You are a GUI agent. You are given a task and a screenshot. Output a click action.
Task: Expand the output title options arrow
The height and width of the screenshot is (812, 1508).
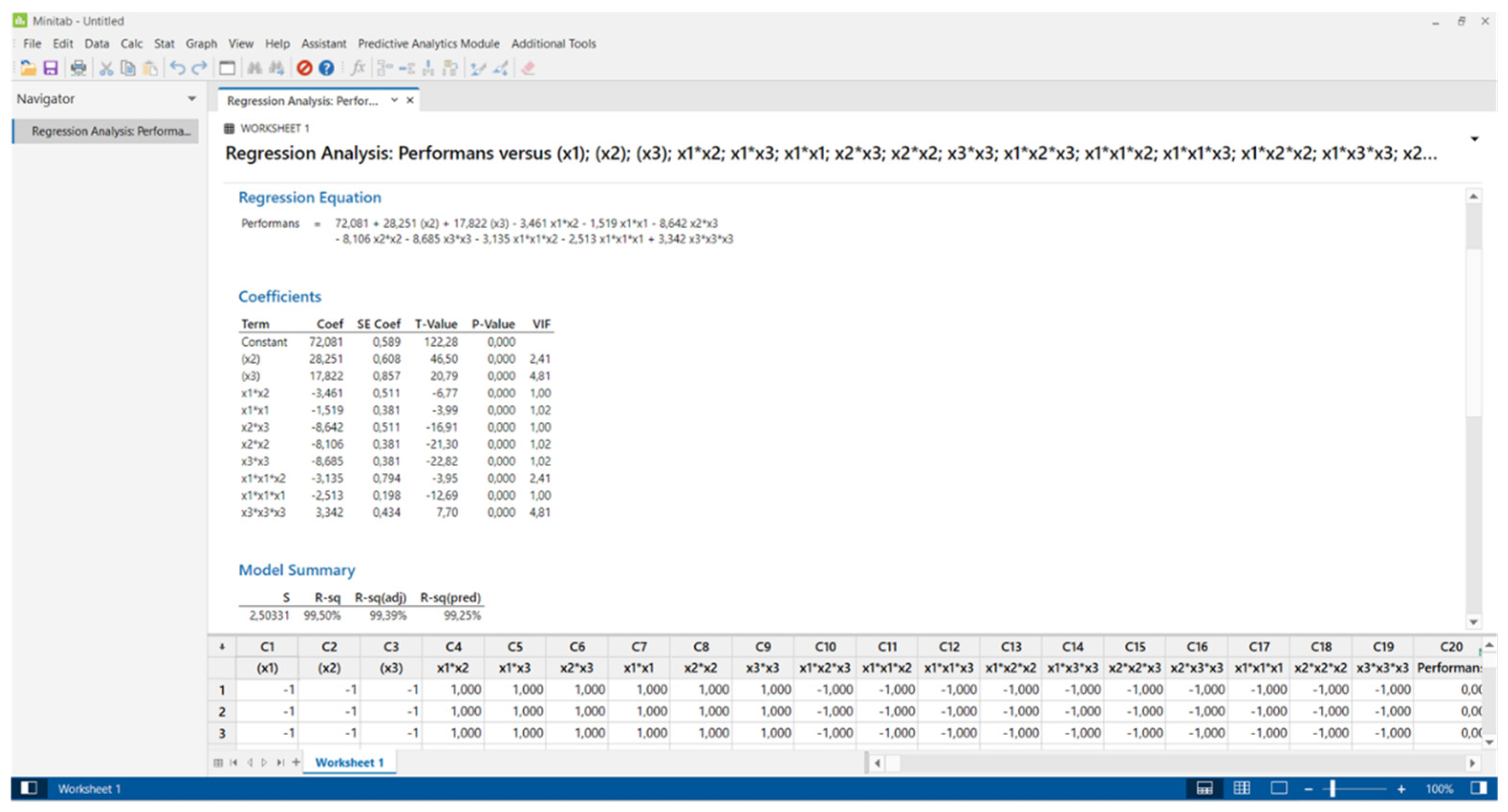(x=1474, y=139)
